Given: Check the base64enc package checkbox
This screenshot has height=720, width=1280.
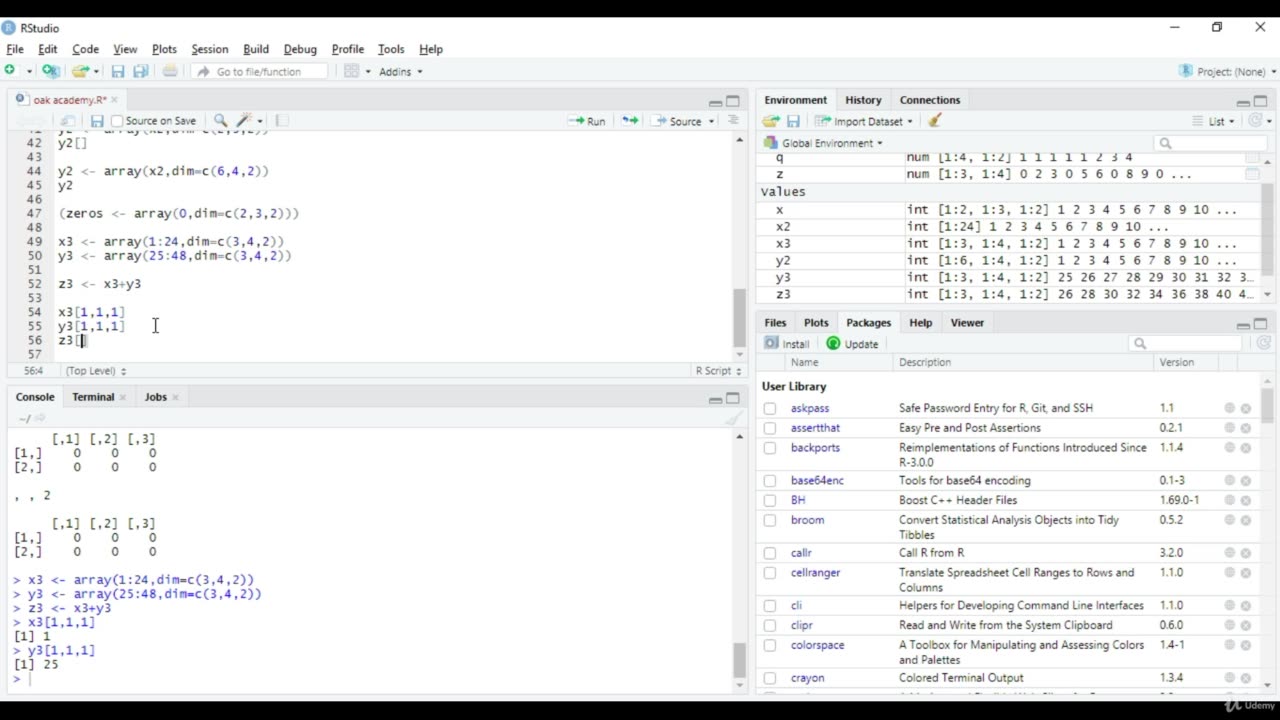Looking at the screenshot, I should click(x=770, y=481).
